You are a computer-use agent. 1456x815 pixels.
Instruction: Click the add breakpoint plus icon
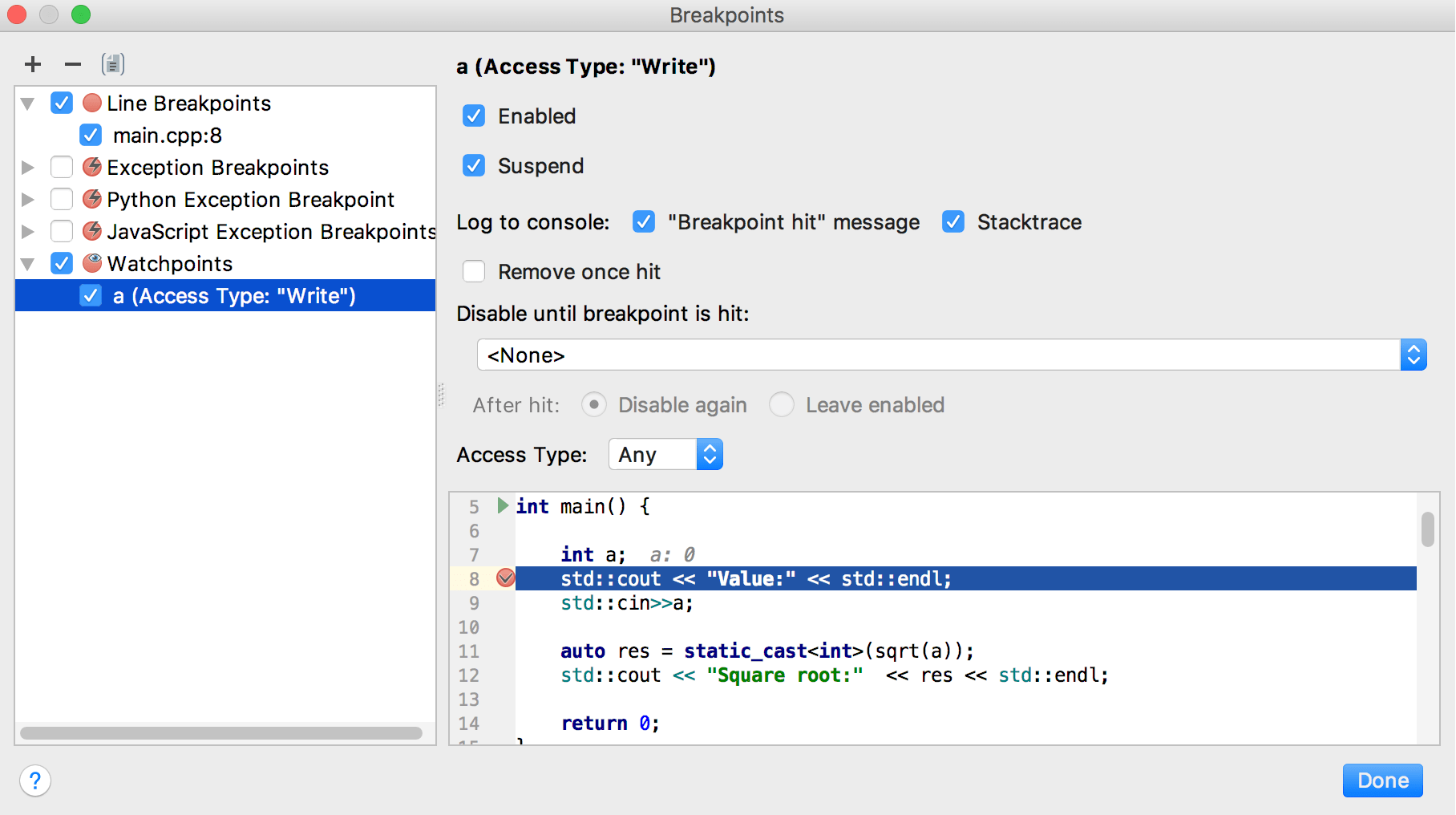(33, 64)
